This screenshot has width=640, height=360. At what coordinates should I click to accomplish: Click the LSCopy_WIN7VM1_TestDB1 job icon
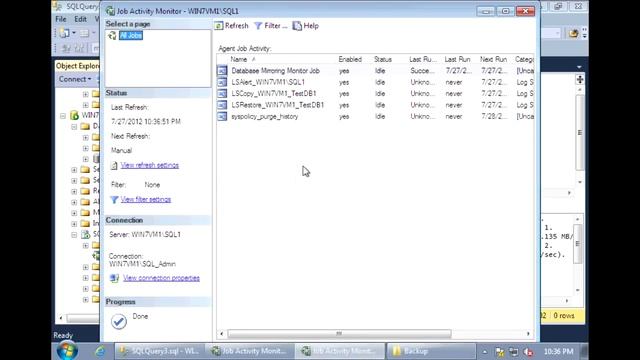click(x=222, y=93)
